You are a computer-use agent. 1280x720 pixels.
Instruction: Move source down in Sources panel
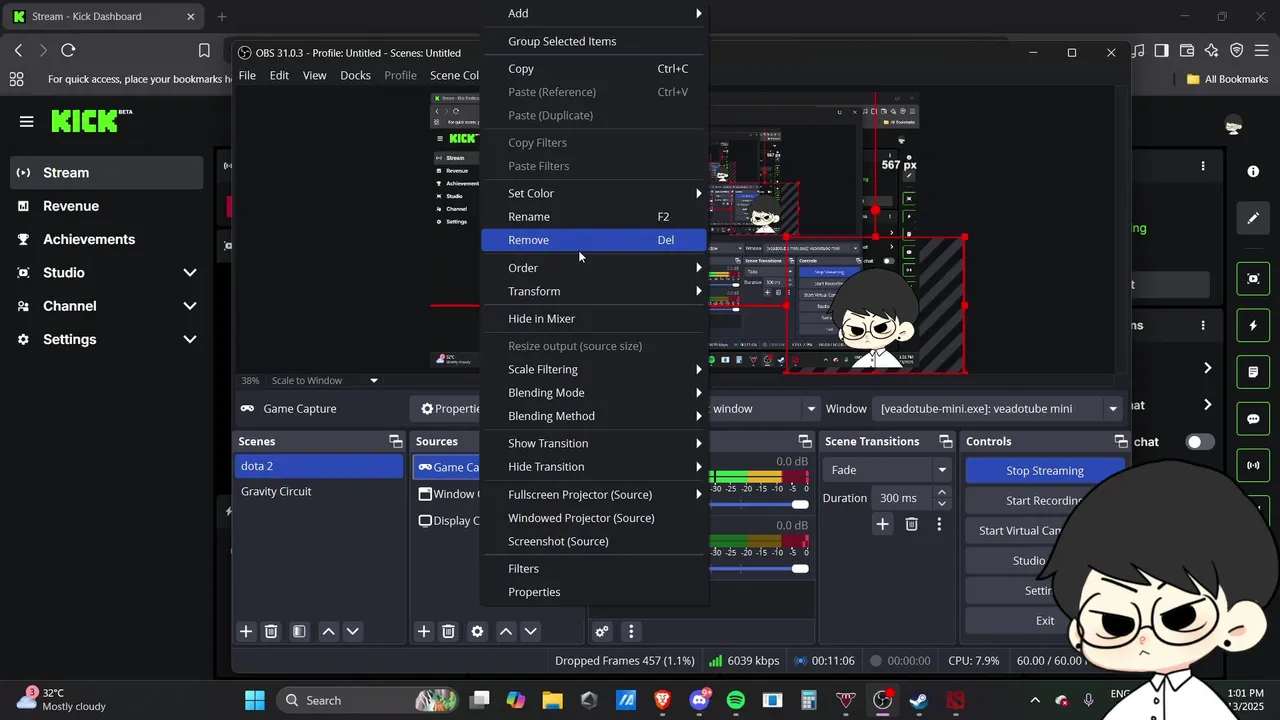[531, 632]
